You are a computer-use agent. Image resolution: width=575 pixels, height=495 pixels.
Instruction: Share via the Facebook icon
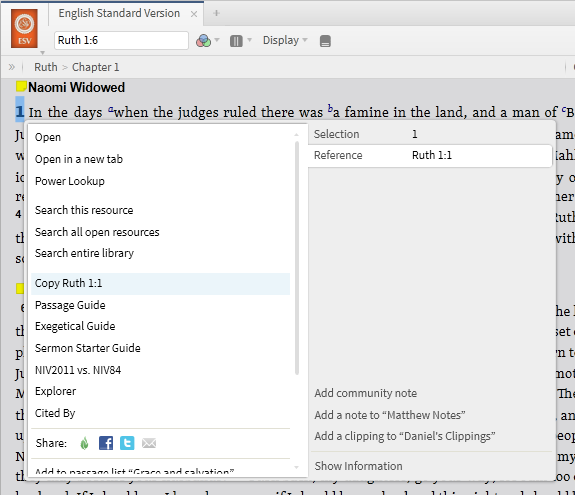106,443
